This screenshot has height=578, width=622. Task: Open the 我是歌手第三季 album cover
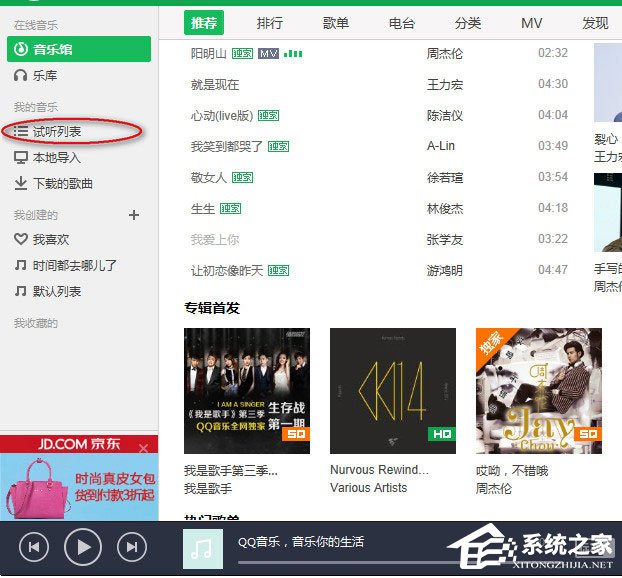click(247, 391)
